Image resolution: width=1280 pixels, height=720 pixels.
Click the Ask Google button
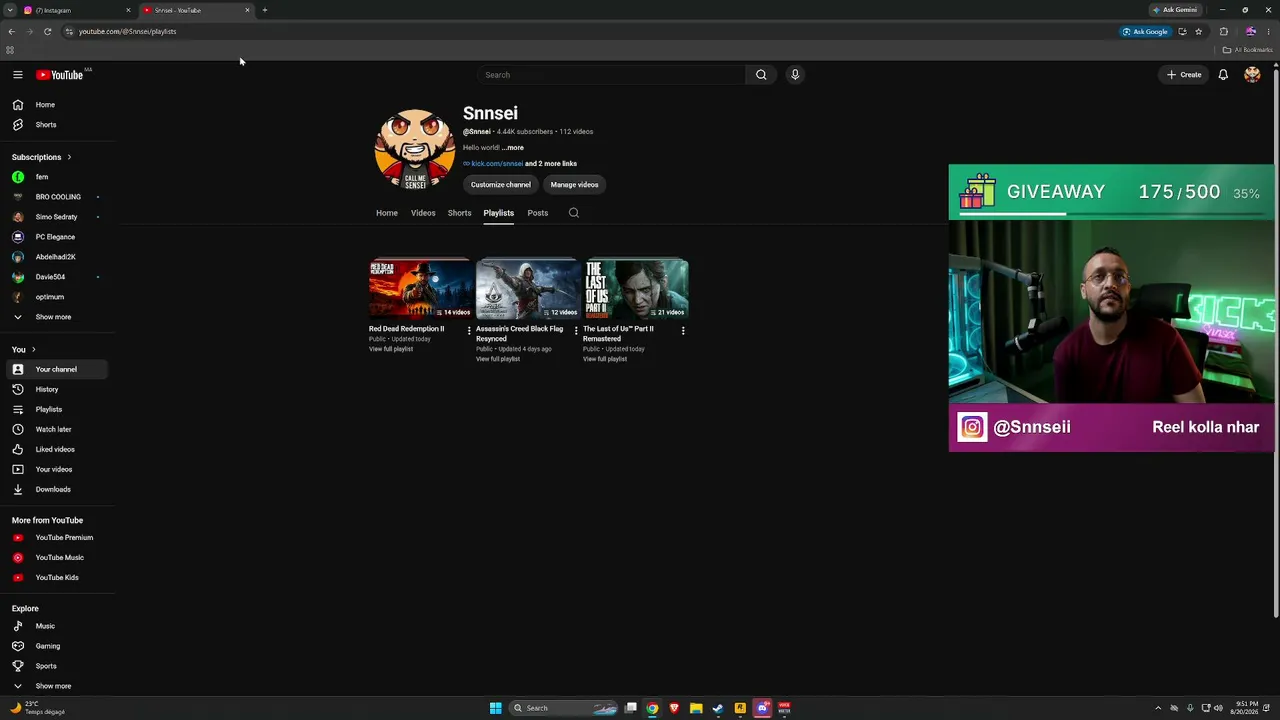1144,32
